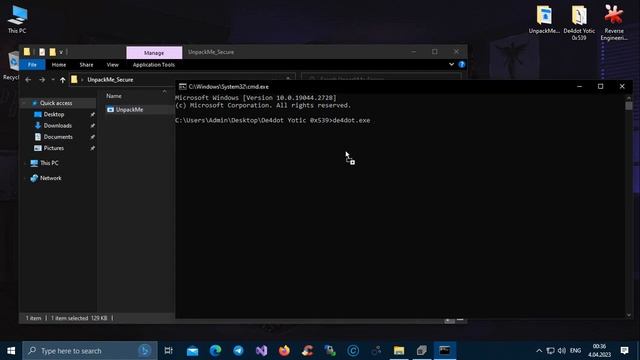The width and height of the screenshot is (640, 360).
Task: Go back in File Explorer
Action: tap(28, 80)
